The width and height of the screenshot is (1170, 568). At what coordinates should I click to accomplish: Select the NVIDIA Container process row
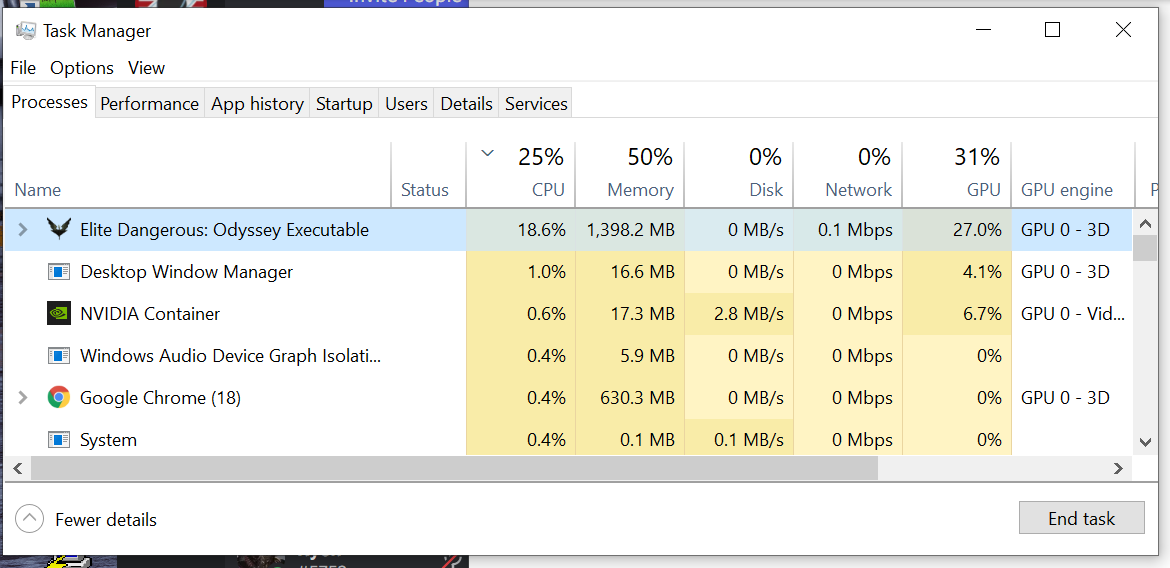[569, 313]
